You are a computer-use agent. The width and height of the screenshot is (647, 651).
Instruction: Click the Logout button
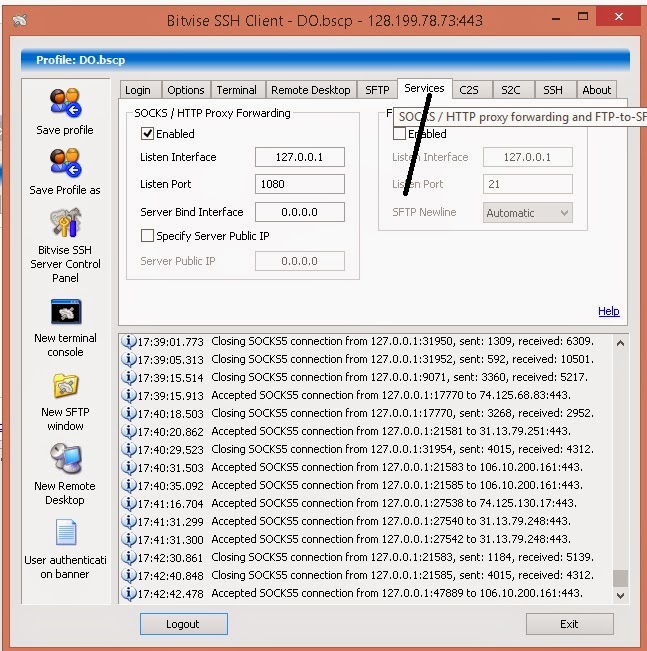[184, 624]
